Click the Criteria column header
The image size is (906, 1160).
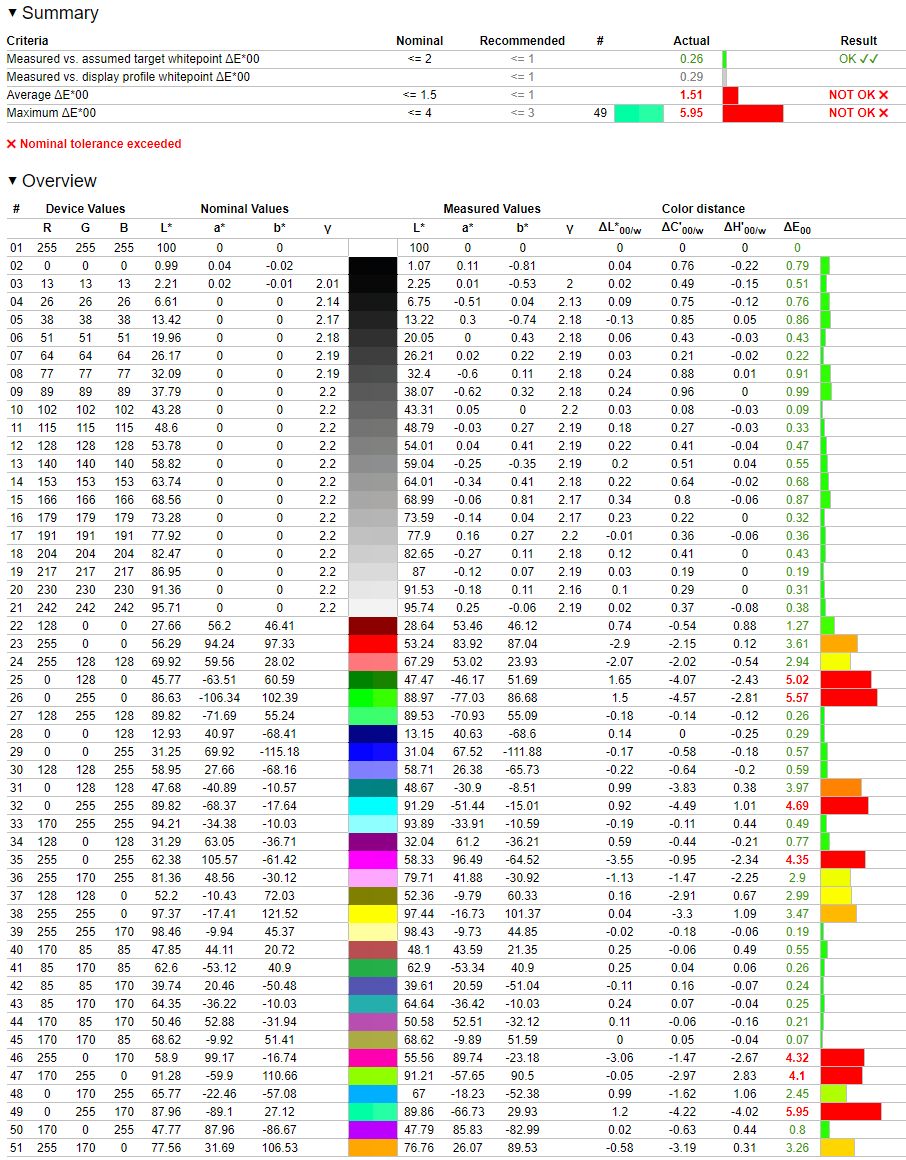point(27,41)
